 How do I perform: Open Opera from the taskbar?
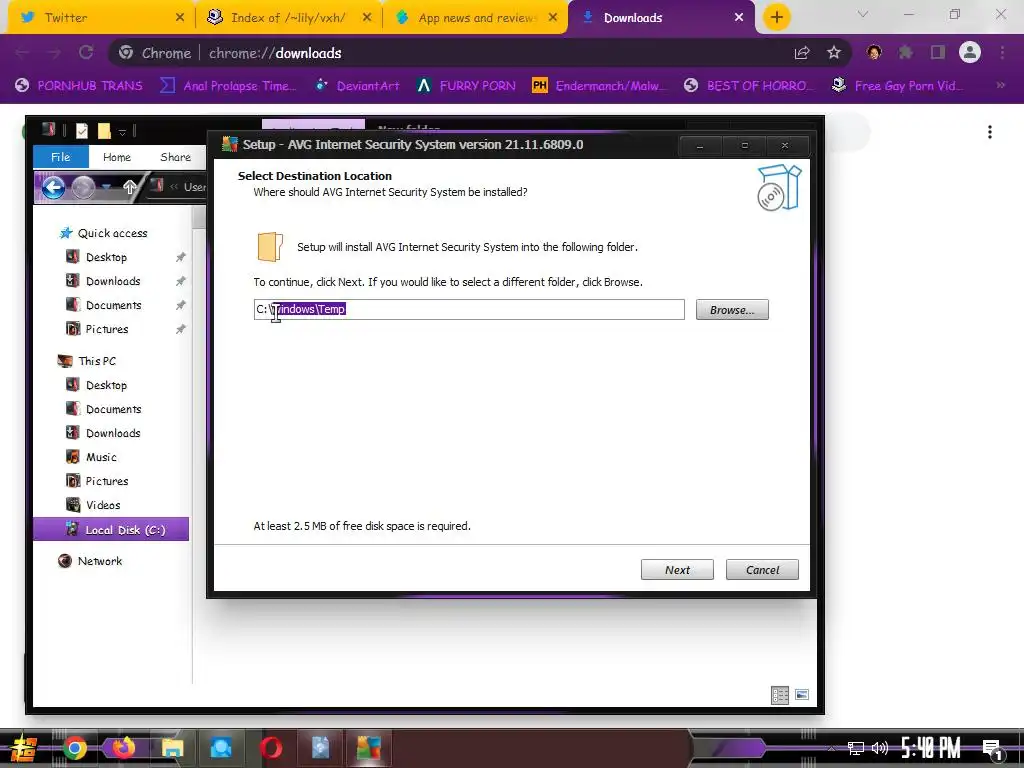click(270, 748)
